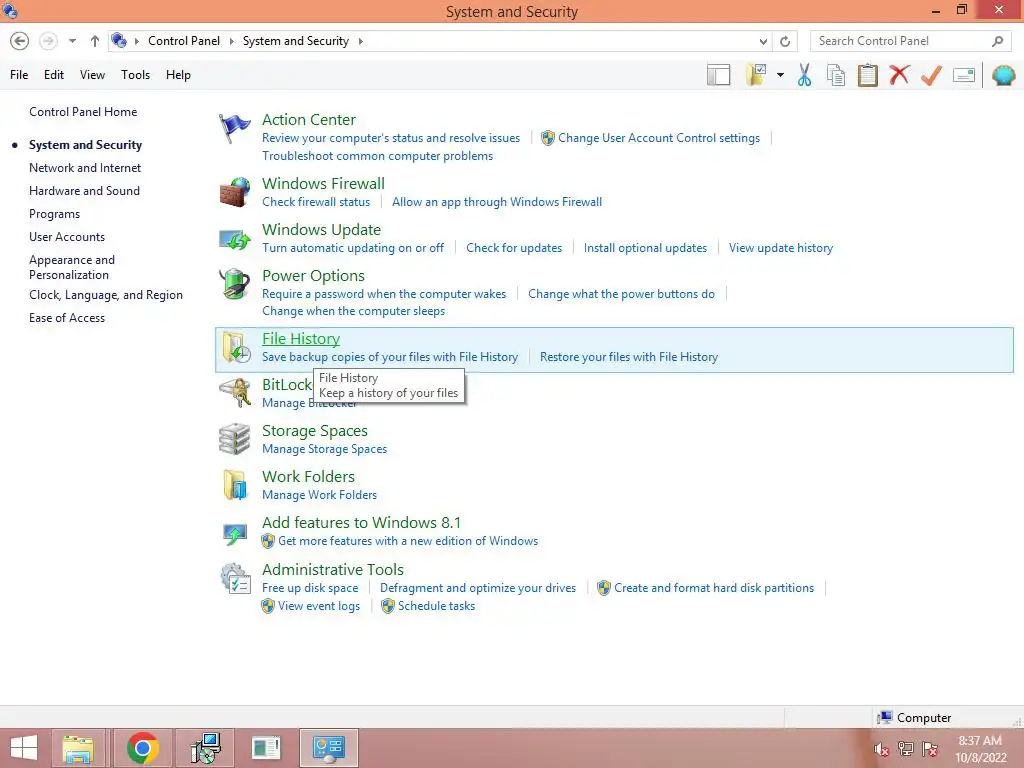The height and width of the screenshot is (768, 1024).
Task: Expand the address bar history dropdown
Action: (x=763, y=41)
